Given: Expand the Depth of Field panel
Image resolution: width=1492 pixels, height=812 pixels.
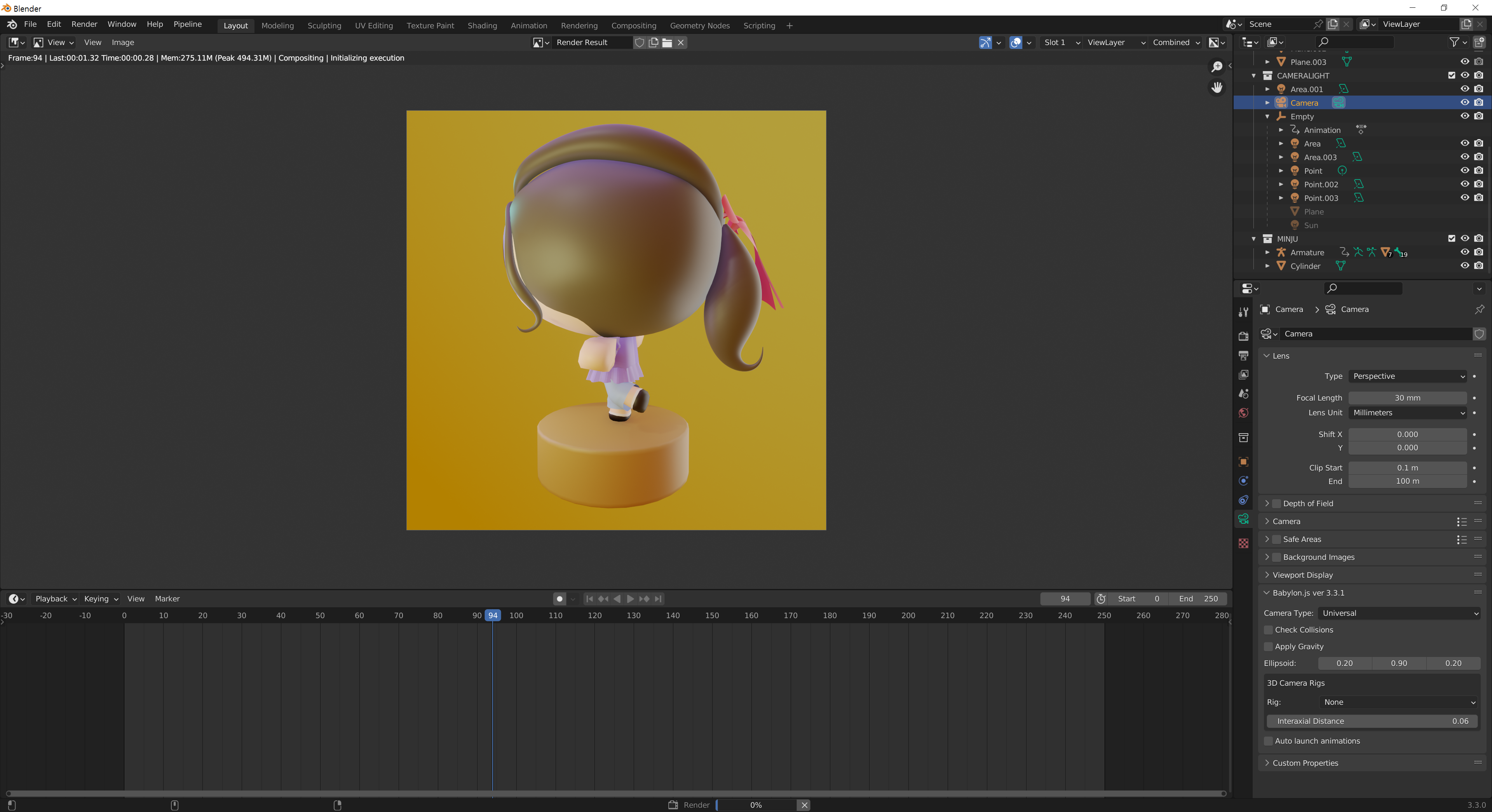Looking at the screenshot, I should coord(1267,503).
